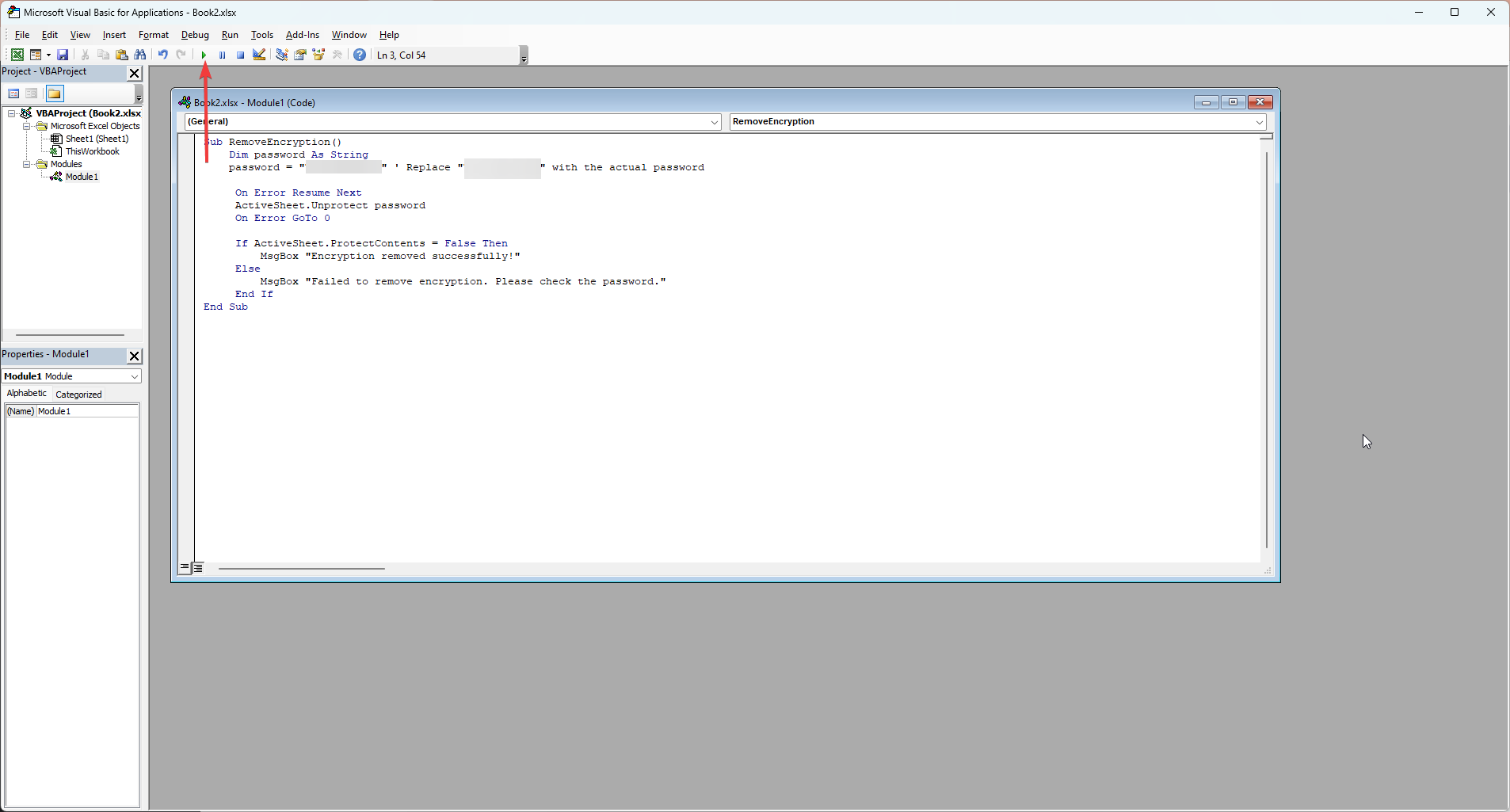
Task: Switch to the Categorized properties tab
Action: [x=78, y=395]
